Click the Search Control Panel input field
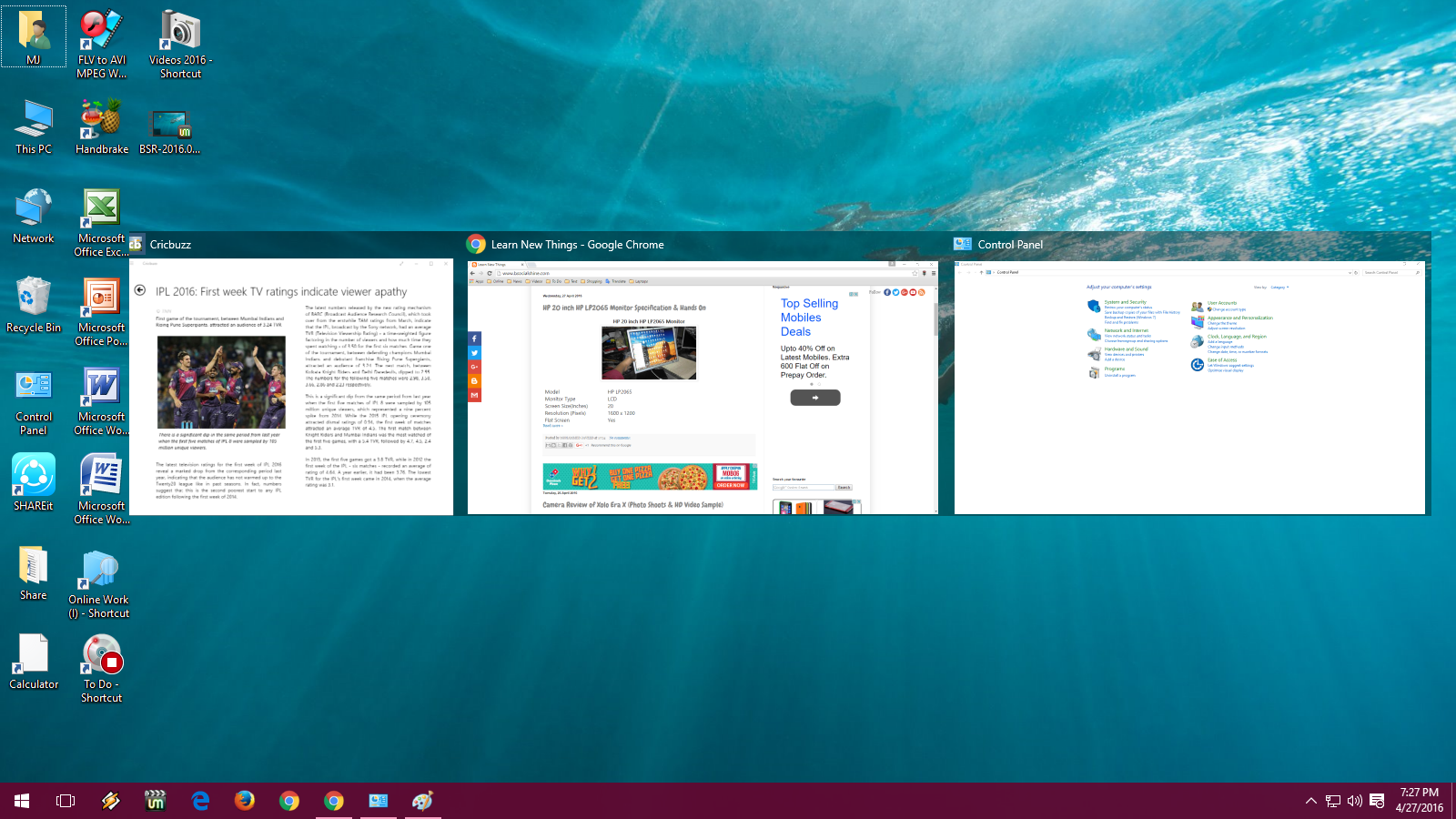 1390,272
